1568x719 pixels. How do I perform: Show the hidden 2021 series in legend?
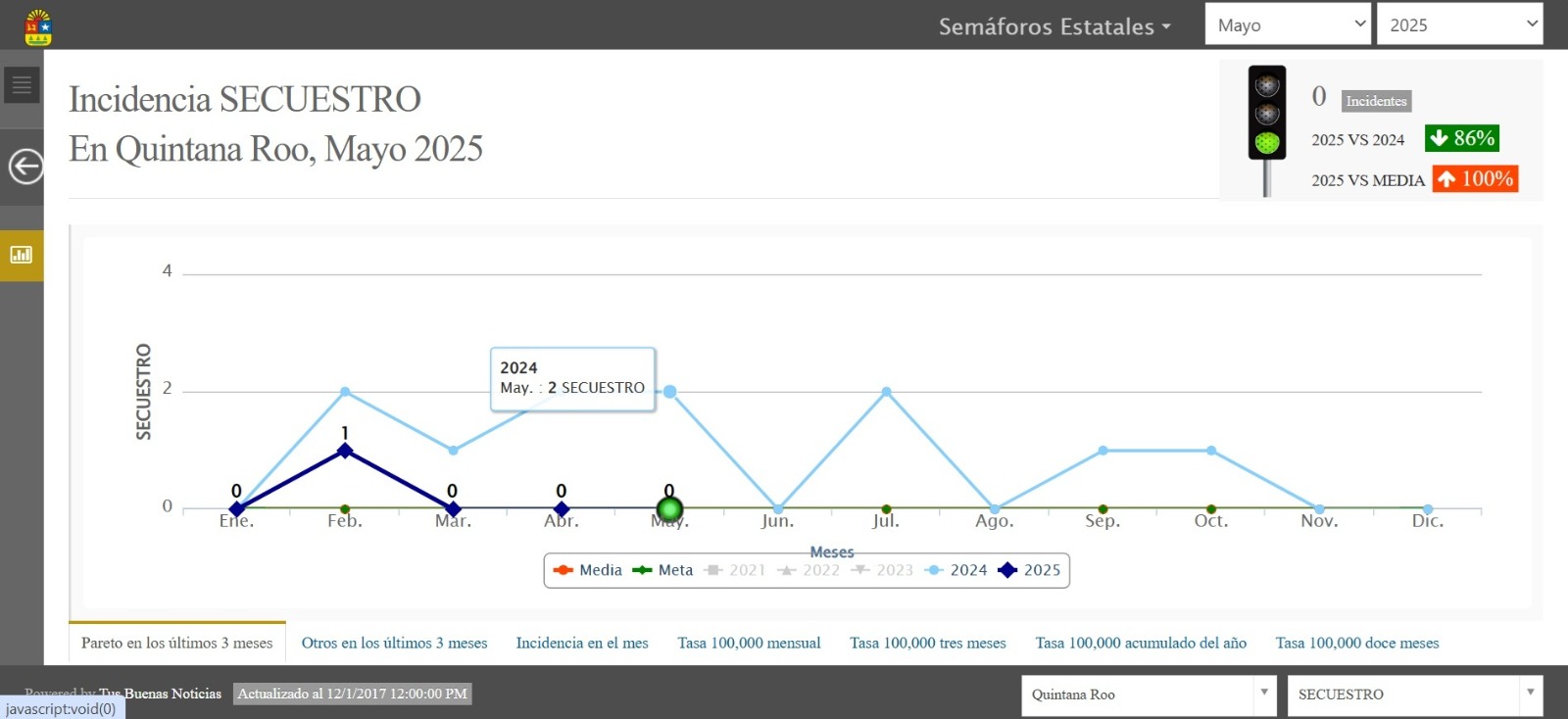click(x=736, y=570)
